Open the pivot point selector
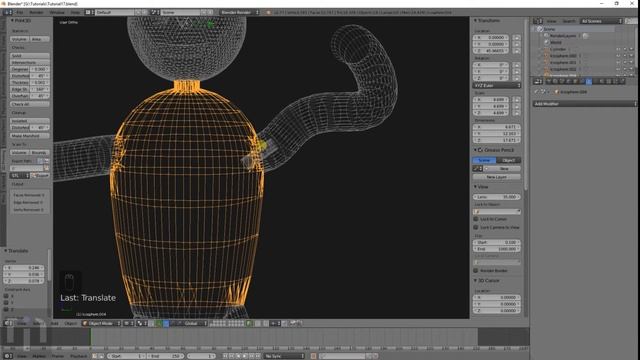 pyautogui.click(x=142, y=323)
